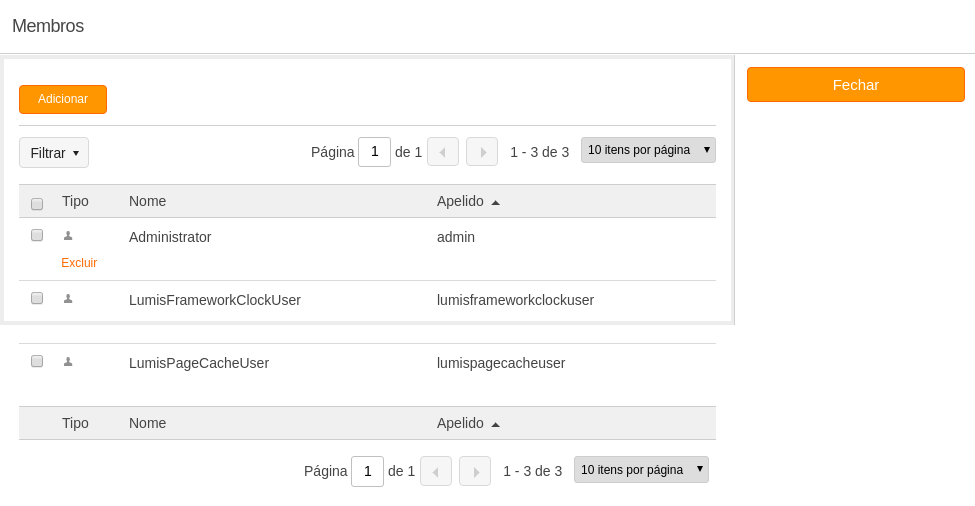Click the Adicionar button
Image resolution: width=975 pixels, height=506 pixels.
pos(63,99)
